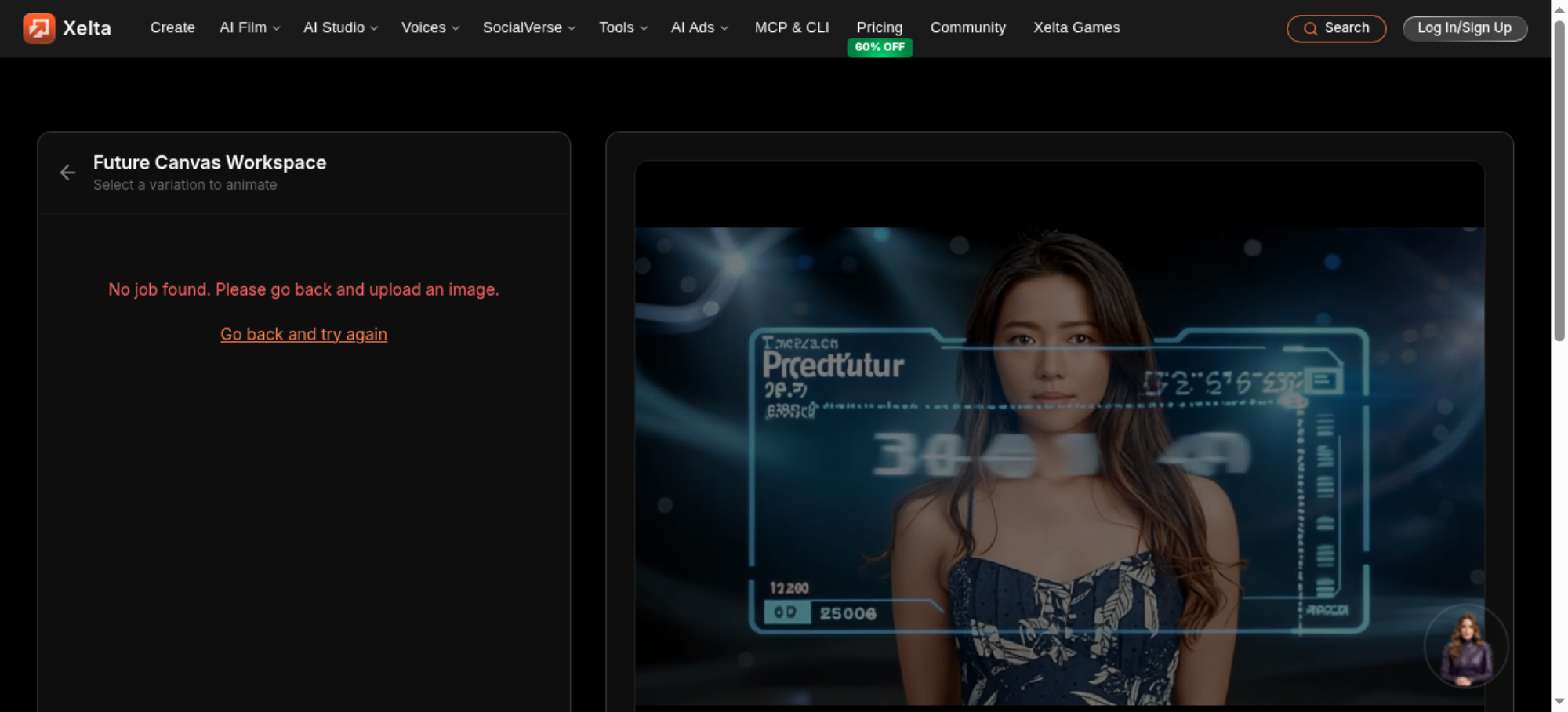Click the scrollbar up arrow
1568x712 pixels.
click(1559, 9)
